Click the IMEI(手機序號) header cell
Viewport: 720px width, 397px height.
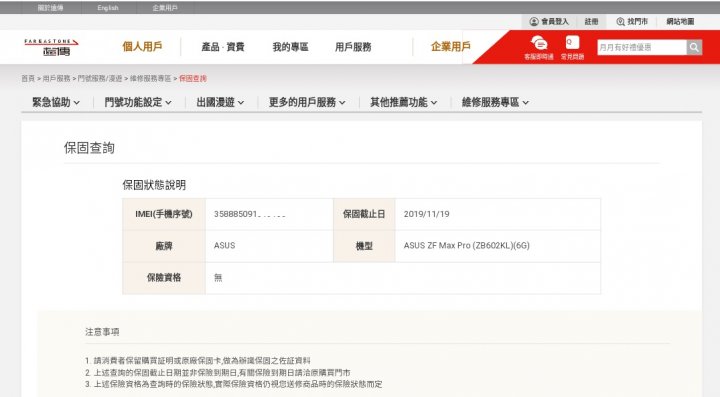pyautogui.click(x=164, y=214)
